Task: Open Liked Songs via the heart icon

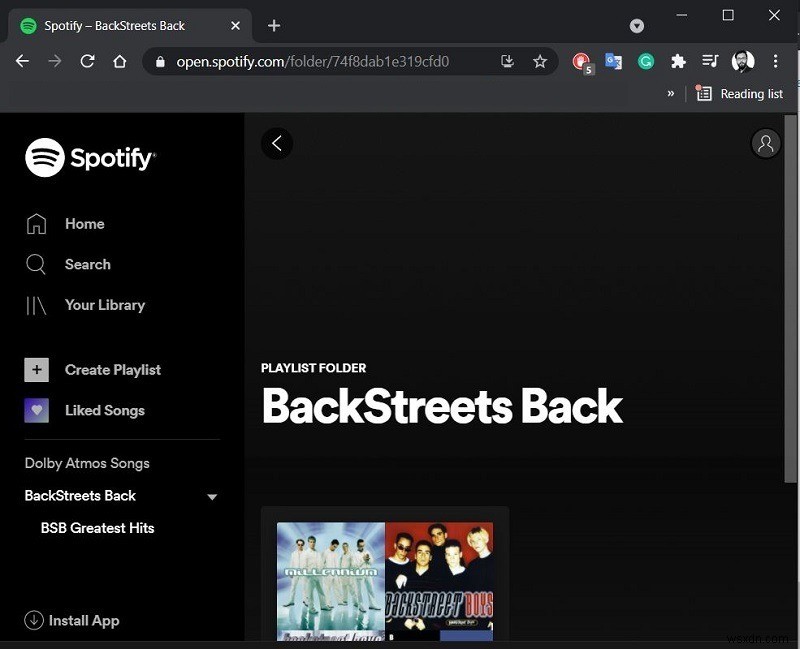Action: pos(36,410)
